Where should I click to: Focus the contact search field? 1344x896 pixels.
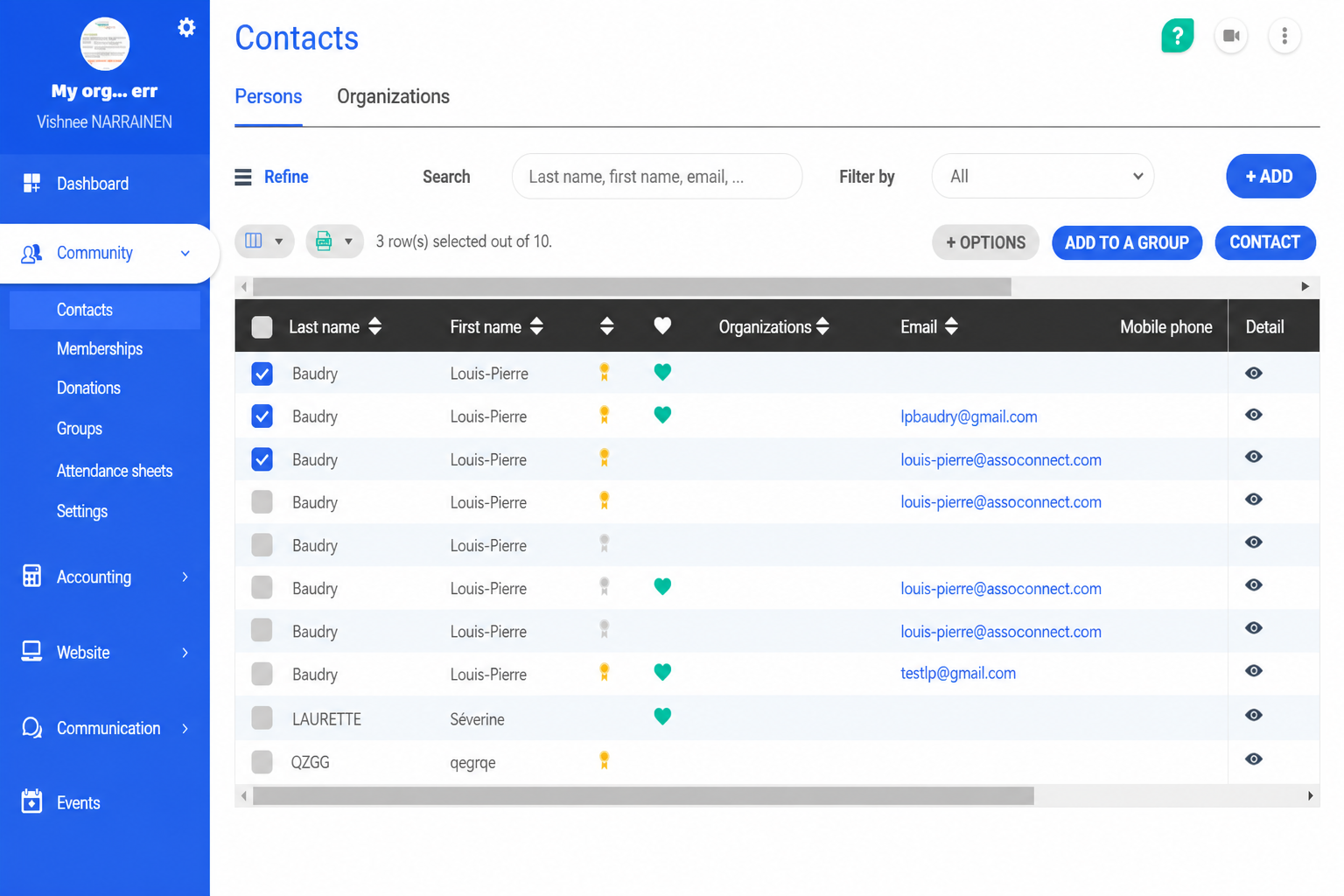tap(657, 176)
